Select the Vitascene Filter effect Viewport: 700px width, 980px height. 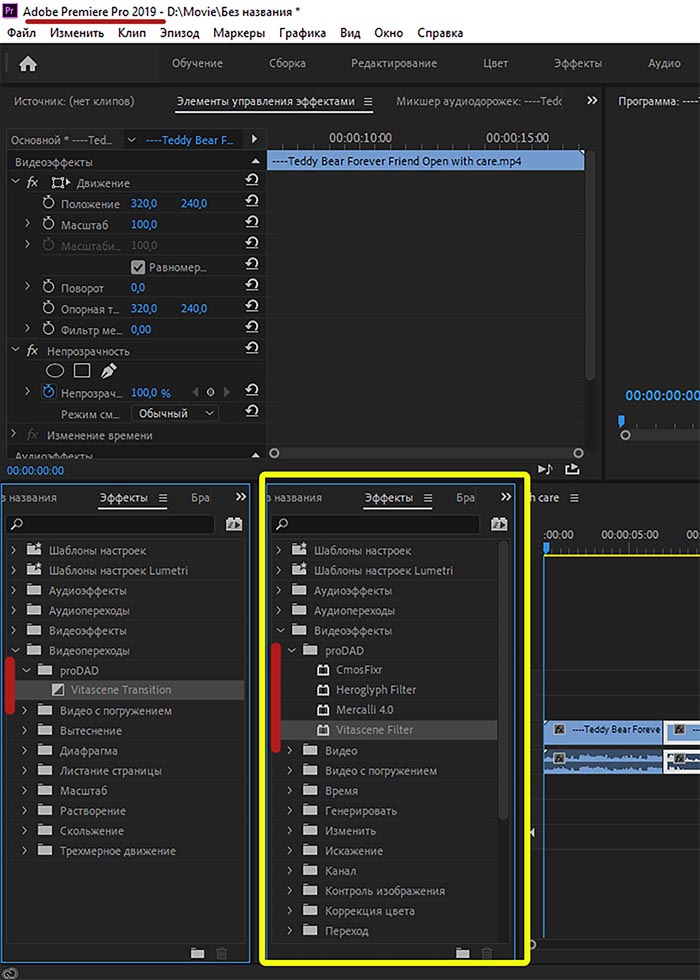[x=374, y=729]
